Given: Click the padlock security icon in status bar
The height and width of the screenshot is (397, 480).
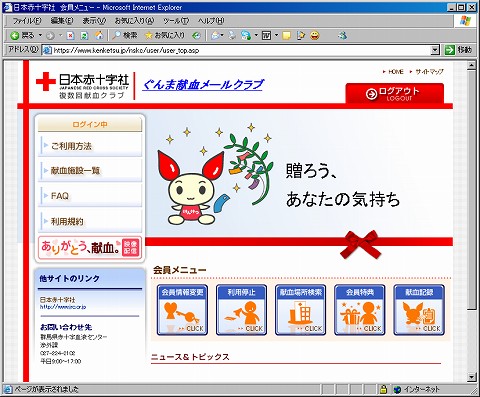Looking at the screenshot, I should 383,389.
